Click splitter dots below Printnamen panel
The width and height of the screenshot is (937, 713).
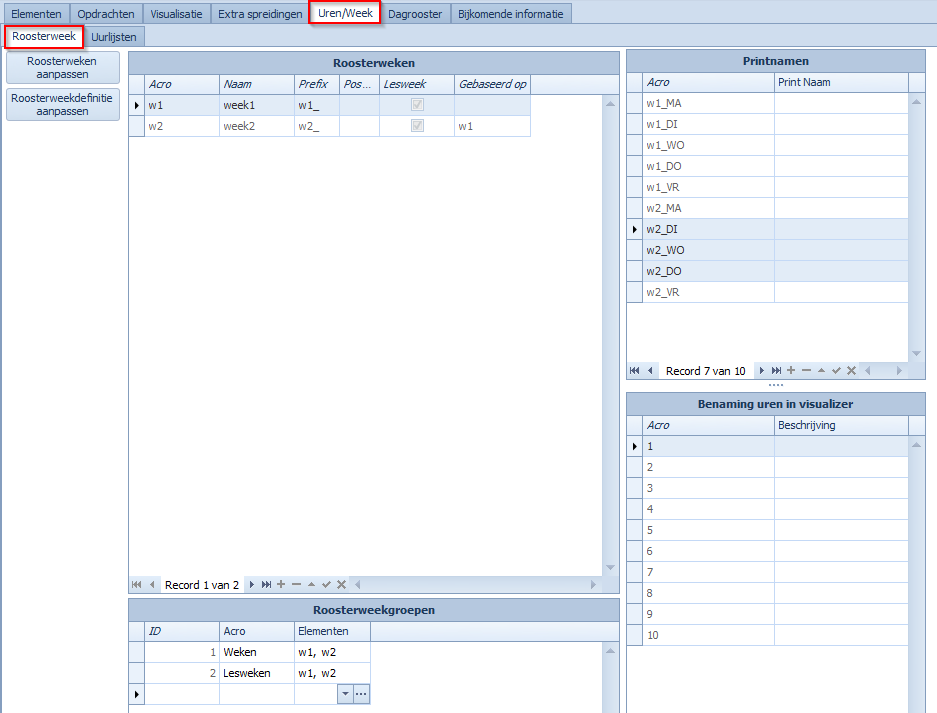coord(776,385)
